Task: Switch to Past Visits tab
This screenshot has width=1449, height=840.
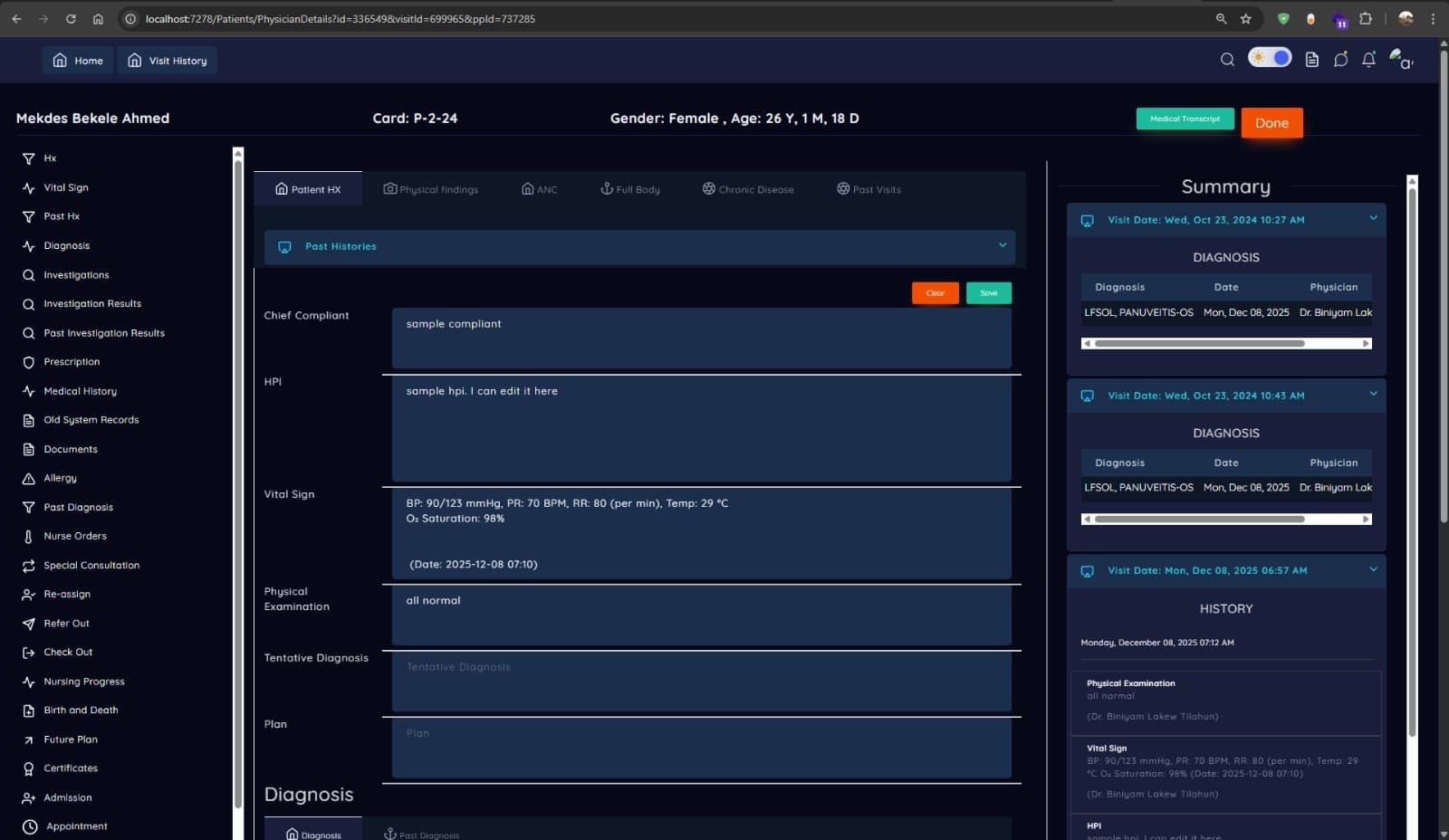Action: (869, 189)
